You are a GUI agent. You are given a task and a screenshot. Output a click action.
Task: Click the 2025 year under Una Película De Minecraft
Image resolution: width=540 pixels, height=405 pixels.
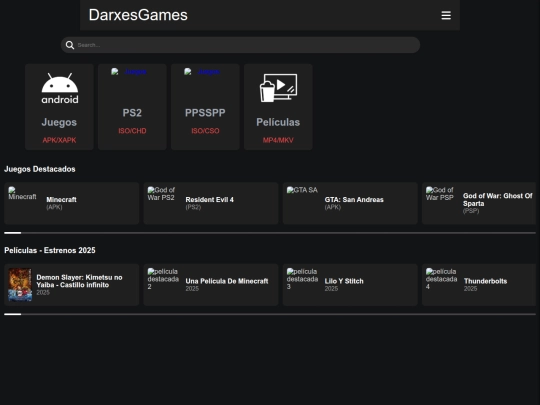click(192, 289)
